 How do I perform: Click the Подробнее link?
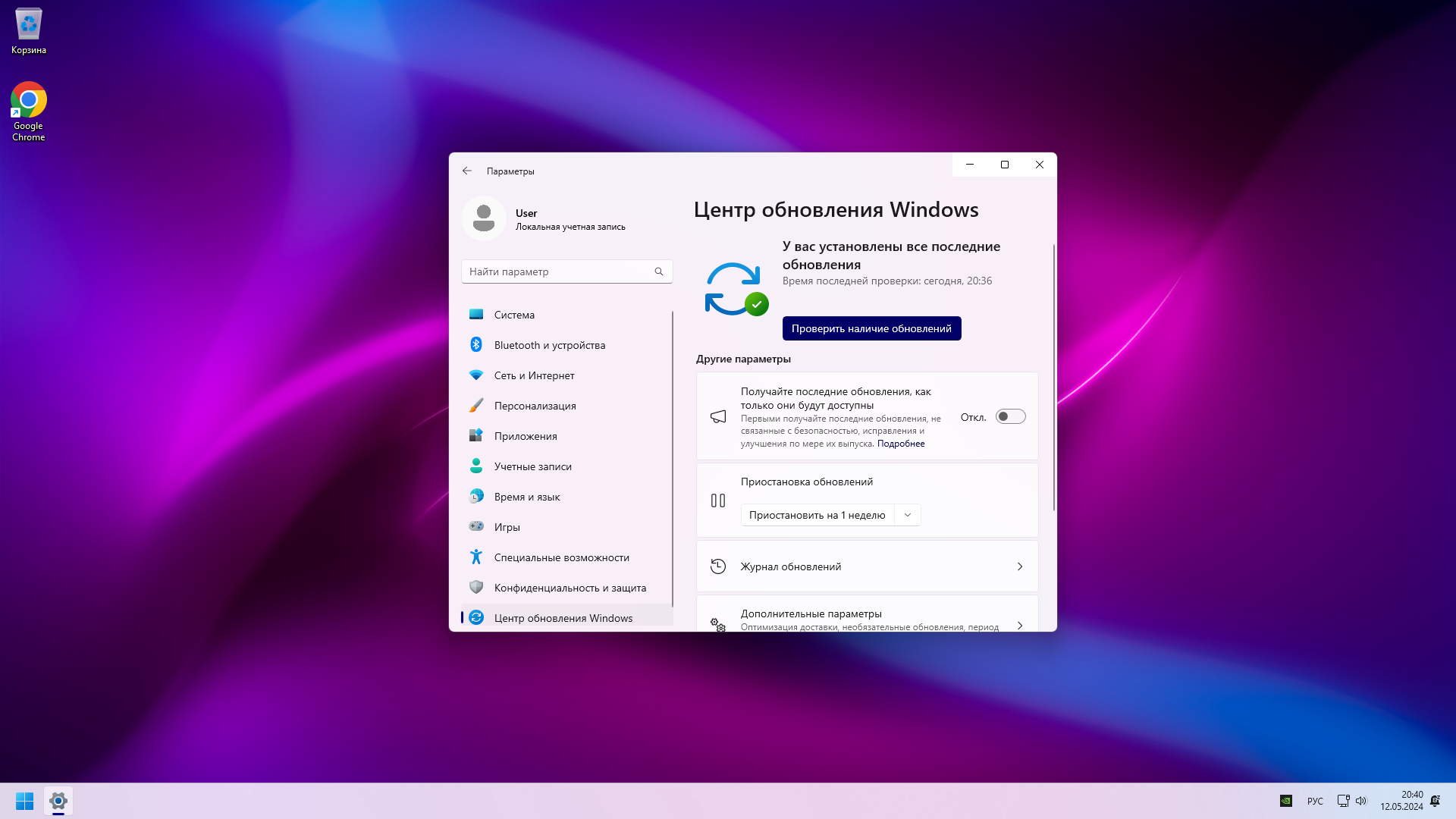(901, 444)
